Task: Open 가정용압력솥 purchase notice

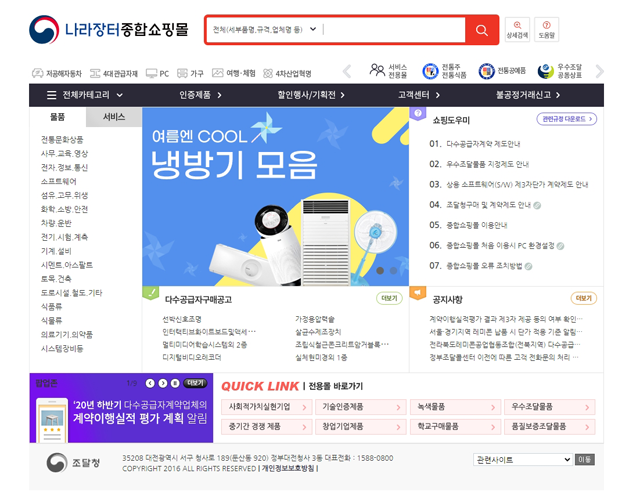Action: [x=315, y=319]
